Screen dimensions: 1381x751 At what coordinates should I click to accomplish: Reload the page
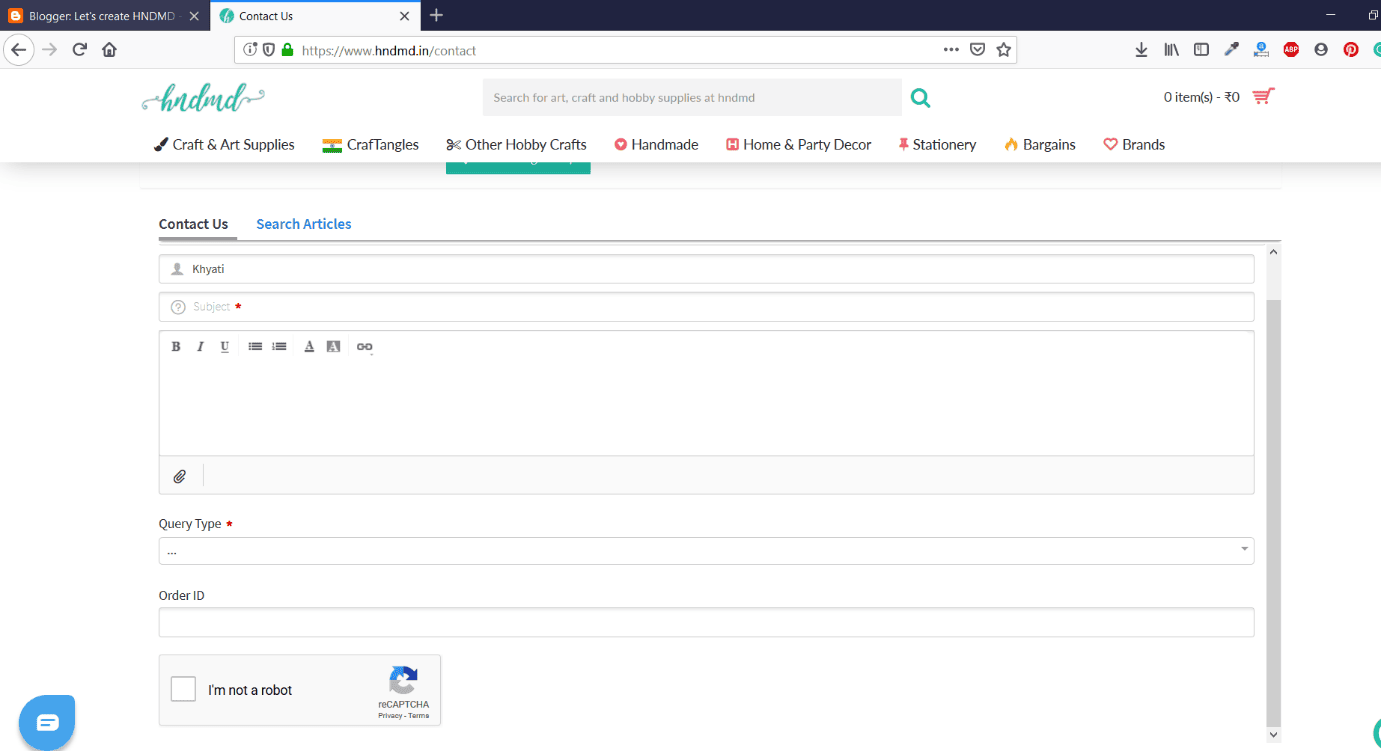click(x=80, y=49)
